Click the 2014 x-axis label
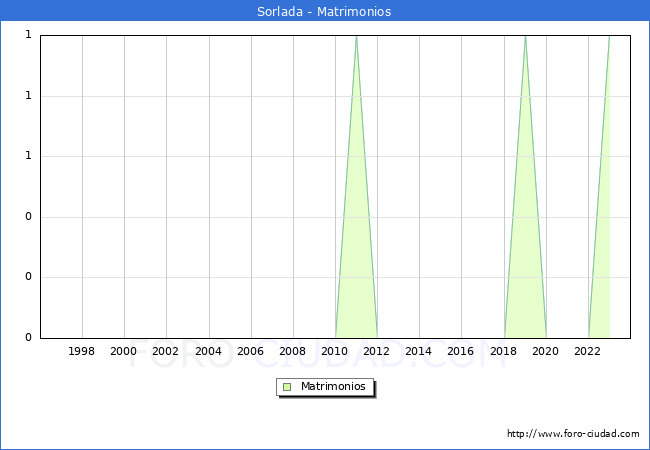This screenshot has height=450, width=650. tap(418, 351)
